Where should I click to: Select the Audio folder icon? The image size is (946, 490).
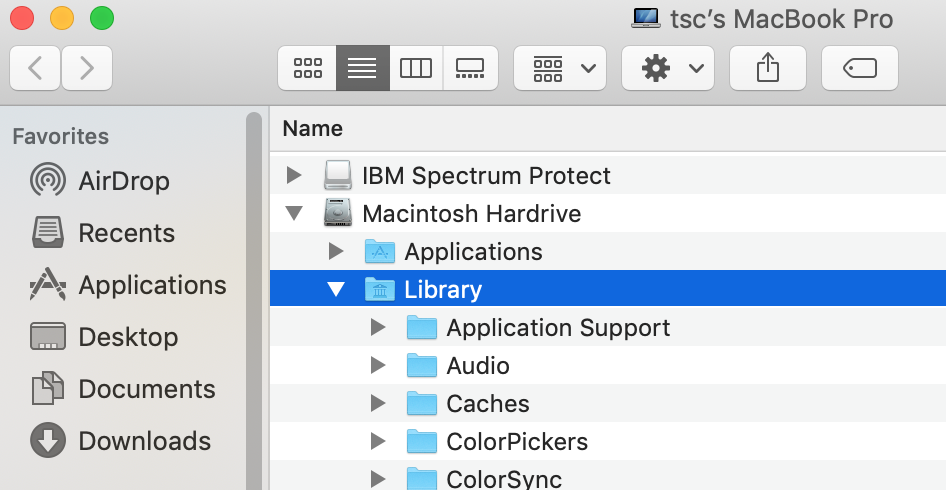click(422, 366)
